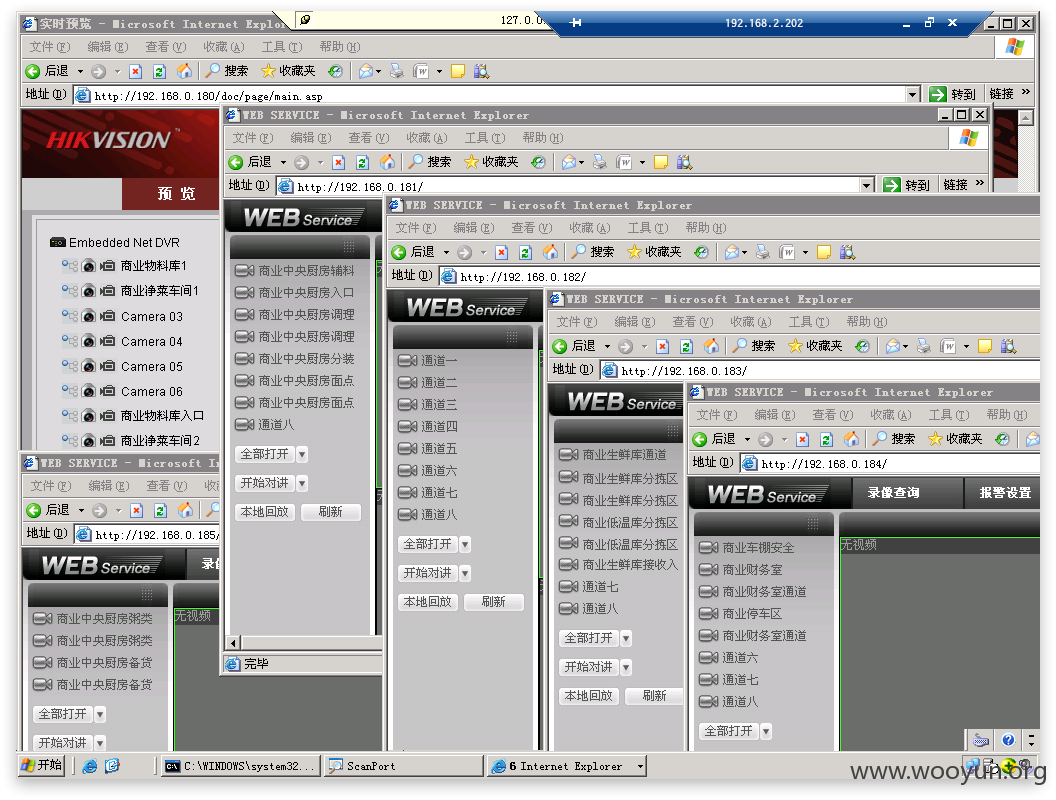
Task: Click stream-type icon beside Camera 06
Action: [x=69, y=391]
